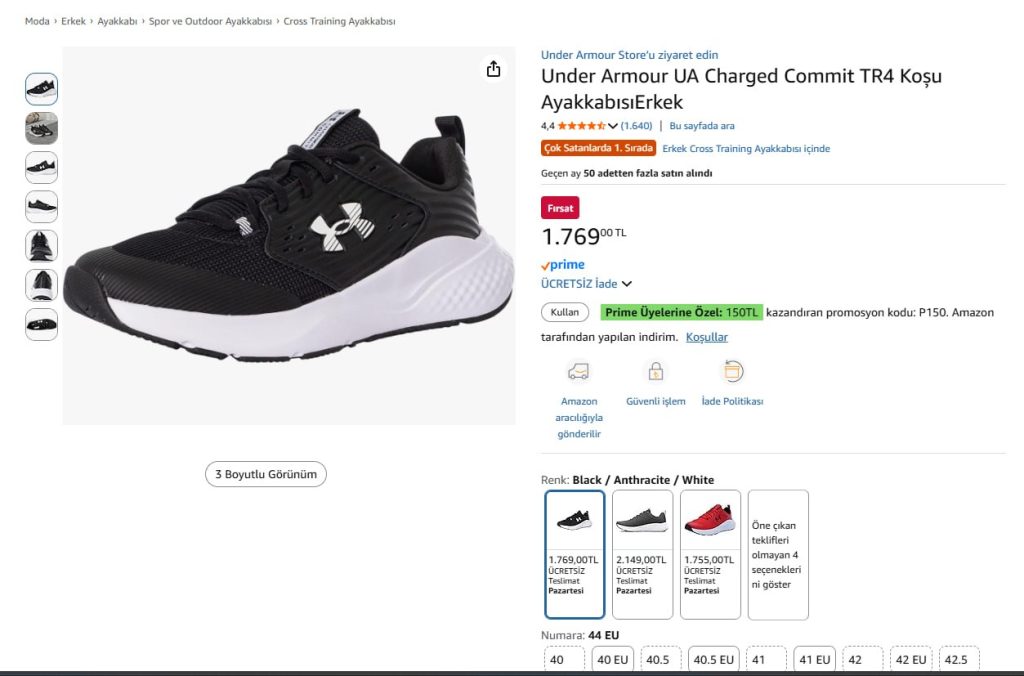Viewport: 1024px width, 676px height.
Task: Expand the rating breakdown chevron
Action: coord(613,126)
